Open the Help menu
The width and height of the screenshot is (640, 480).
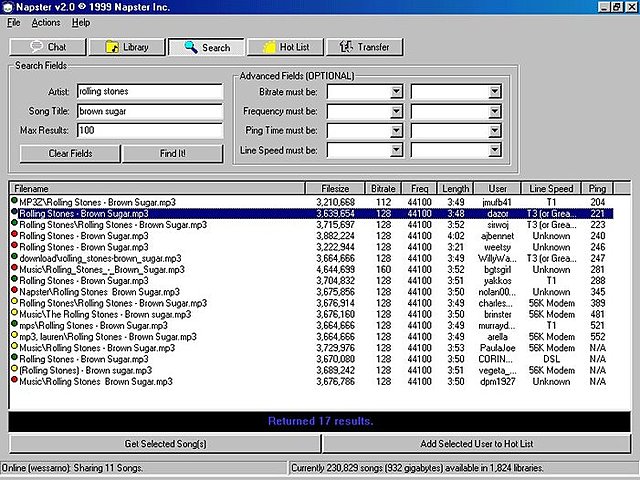tap(81, 23)
